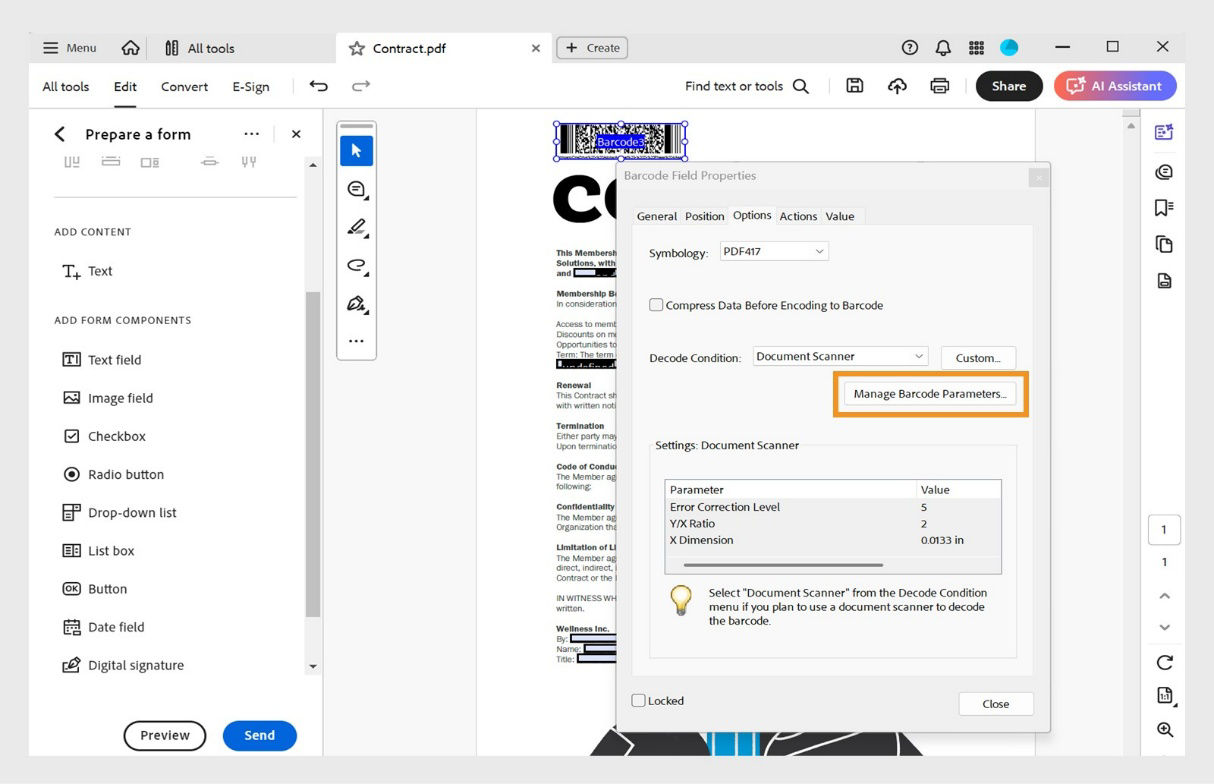Screen dimensions: 1214x784
Task: Click the Manage Barcode Parameters button
Action: click(930, 393)
